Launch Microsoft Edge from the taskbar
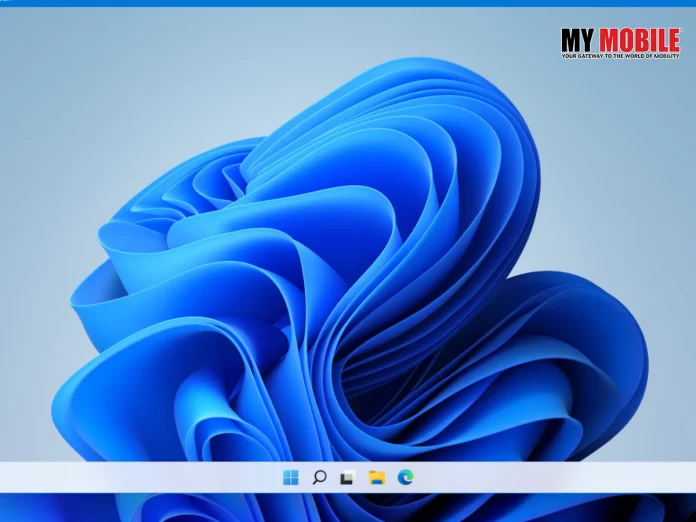696x522 pixels. (x=405, y=478)
